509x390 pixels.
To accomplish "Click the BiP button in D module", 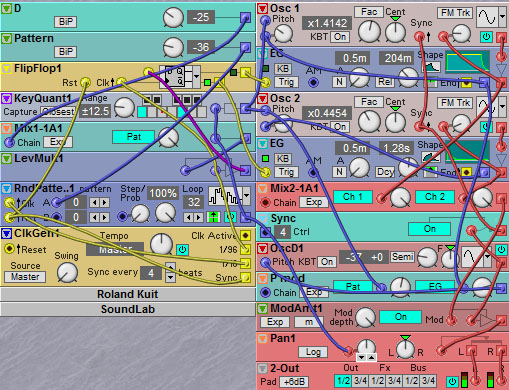I will pos(66,22).
